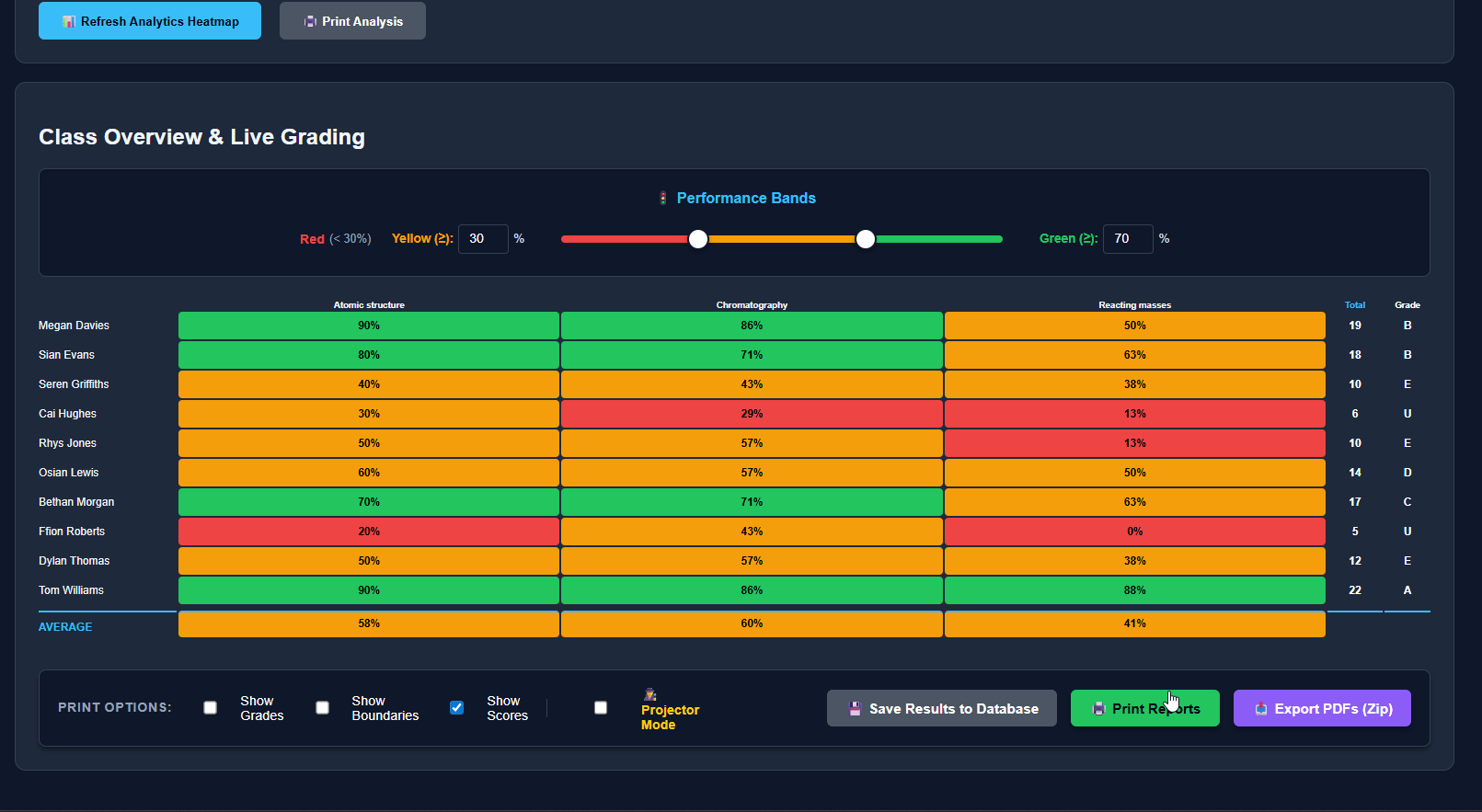Click Rhys Jones Reacting masses 13% cell
1482x812 pixels.
pos(1134,443)
